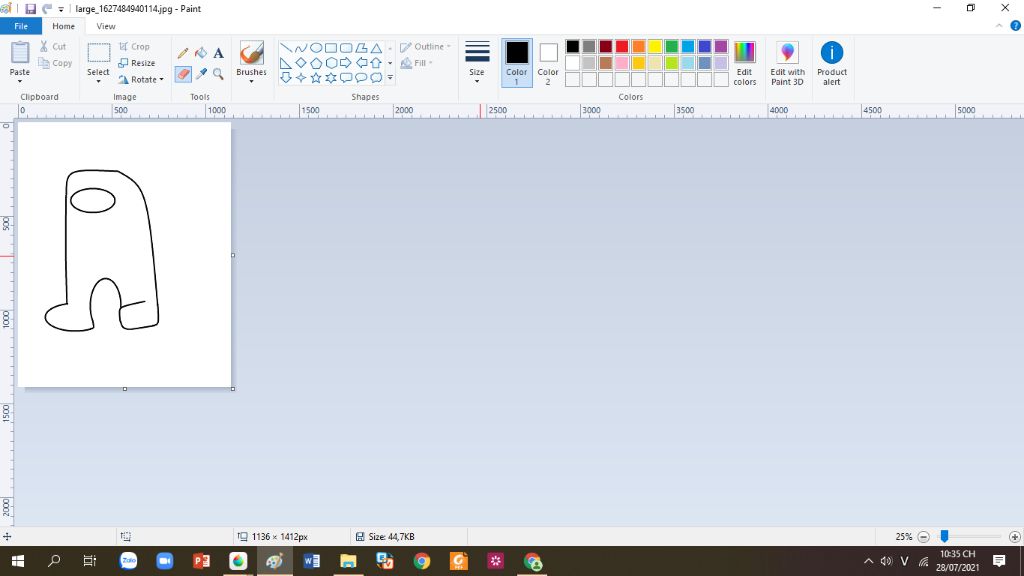Choose the Oval shape
The image size is (1024, 576).
(316, 48)
